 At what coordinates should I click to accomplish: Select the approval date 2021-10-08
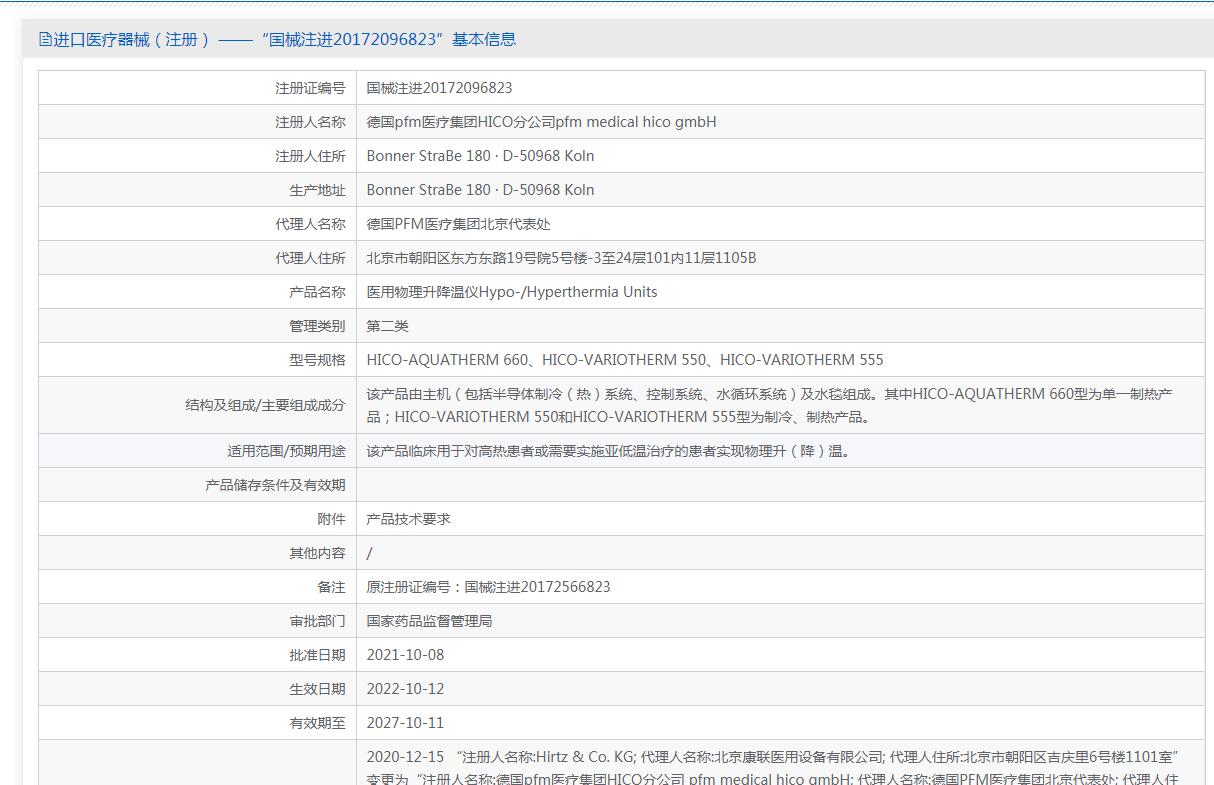pos(405,655)
